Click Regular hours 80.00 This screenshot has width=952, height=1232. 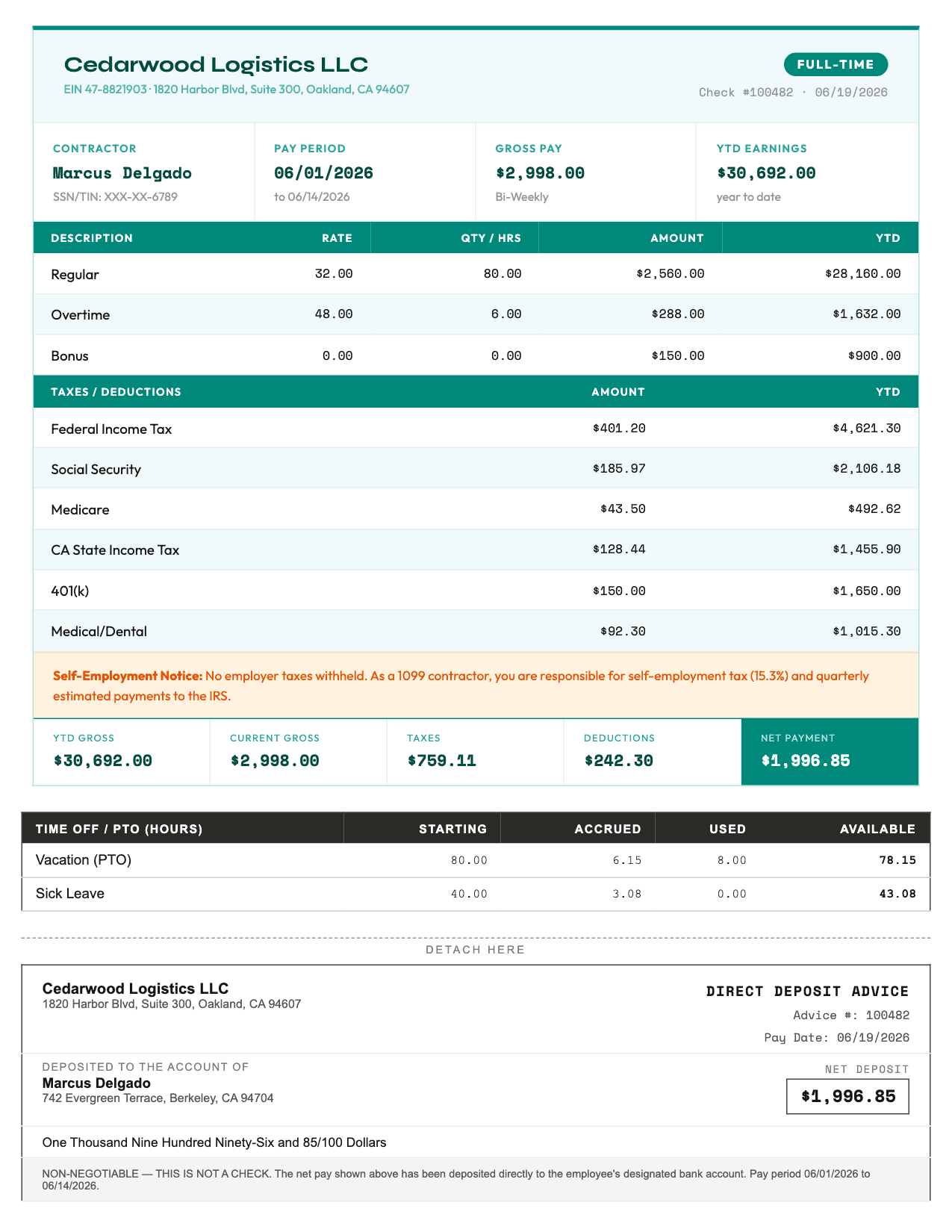pyautogui.click(x=503, y=274)
